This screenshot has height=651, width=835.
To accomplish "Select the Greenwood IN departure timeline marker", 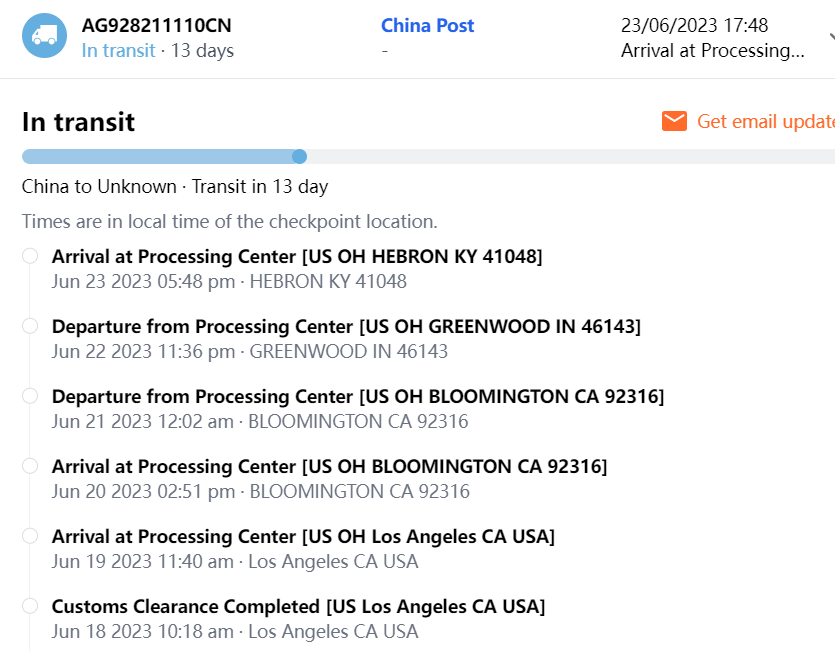I will (x=30, y=326).
